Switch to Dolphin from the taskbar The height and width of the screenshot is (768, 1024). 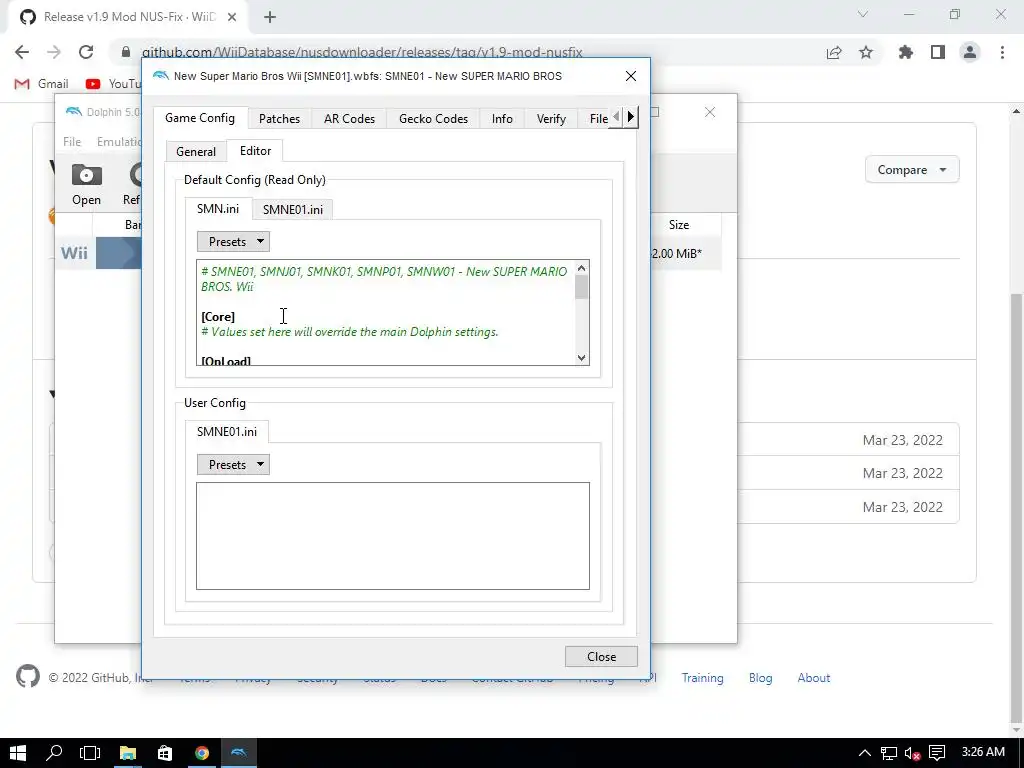[239, 753]
